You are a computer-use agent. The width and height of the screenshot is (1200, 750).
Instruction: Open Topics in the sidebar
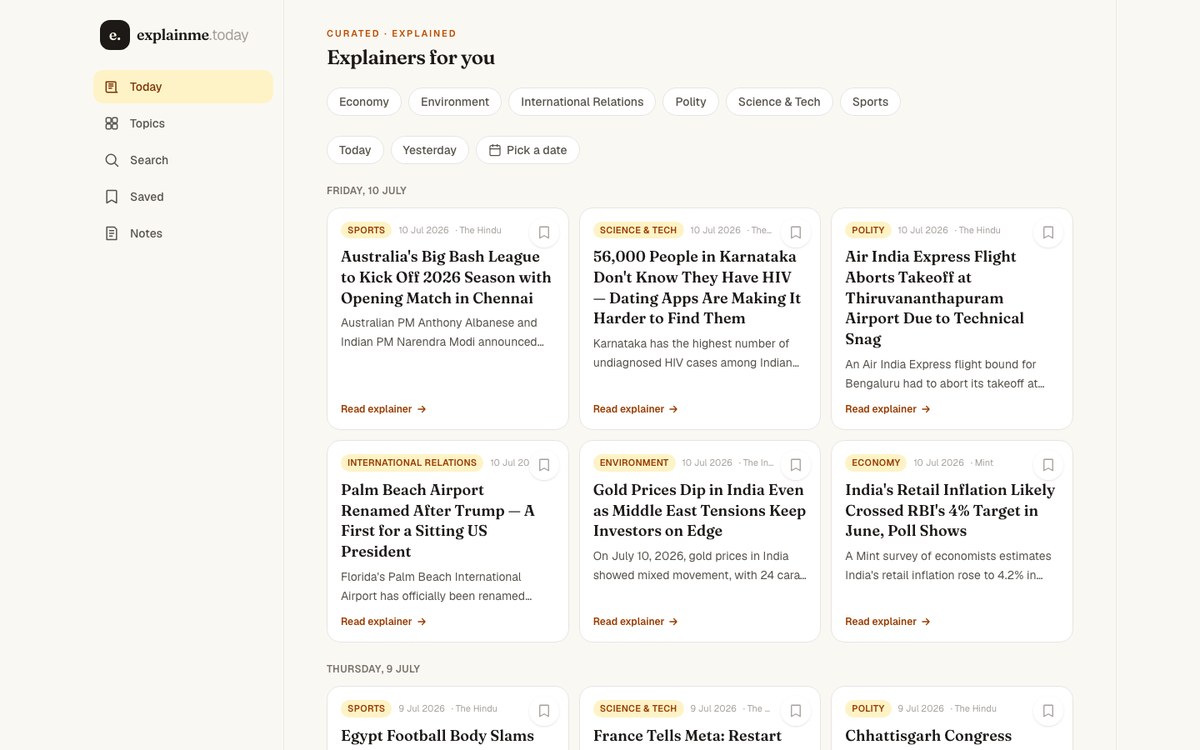[x=183, y=124]
